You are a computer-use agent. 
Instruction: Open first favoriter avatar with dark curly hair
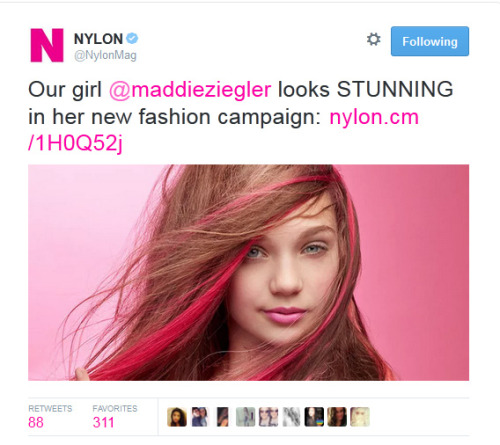pyautogui.click(x=177, y=417)
